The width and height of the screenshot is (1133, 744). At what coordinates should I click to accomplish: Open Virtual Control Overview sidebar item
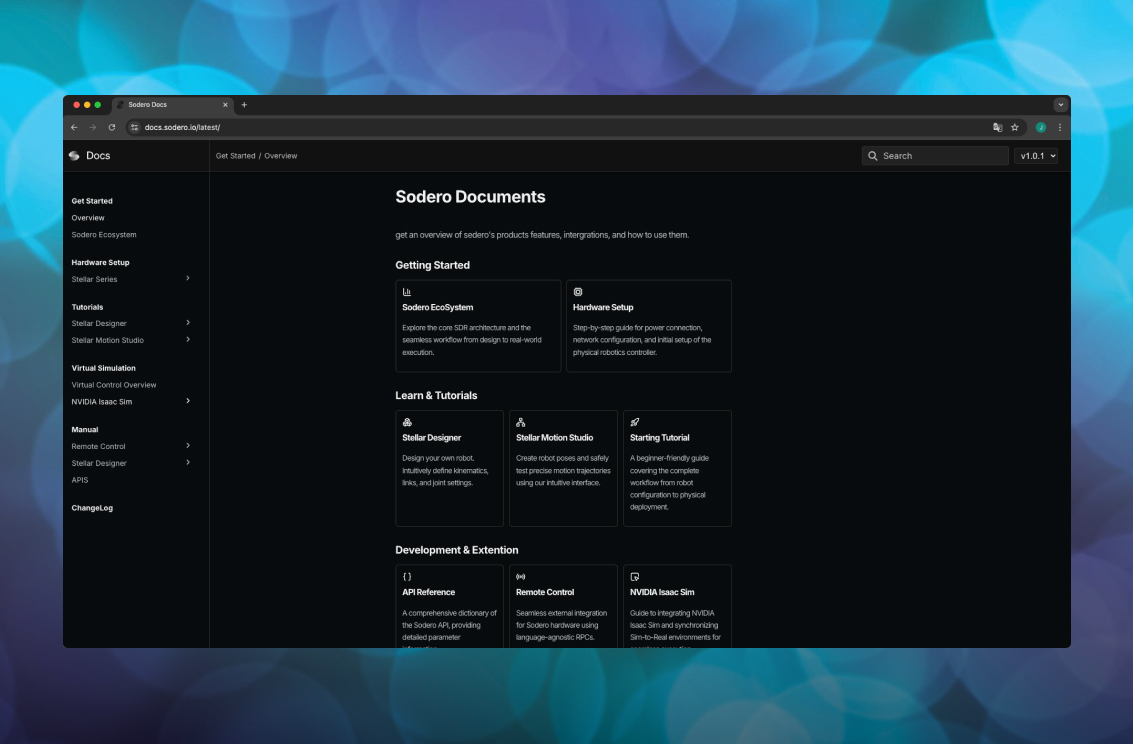pos(114,385)
